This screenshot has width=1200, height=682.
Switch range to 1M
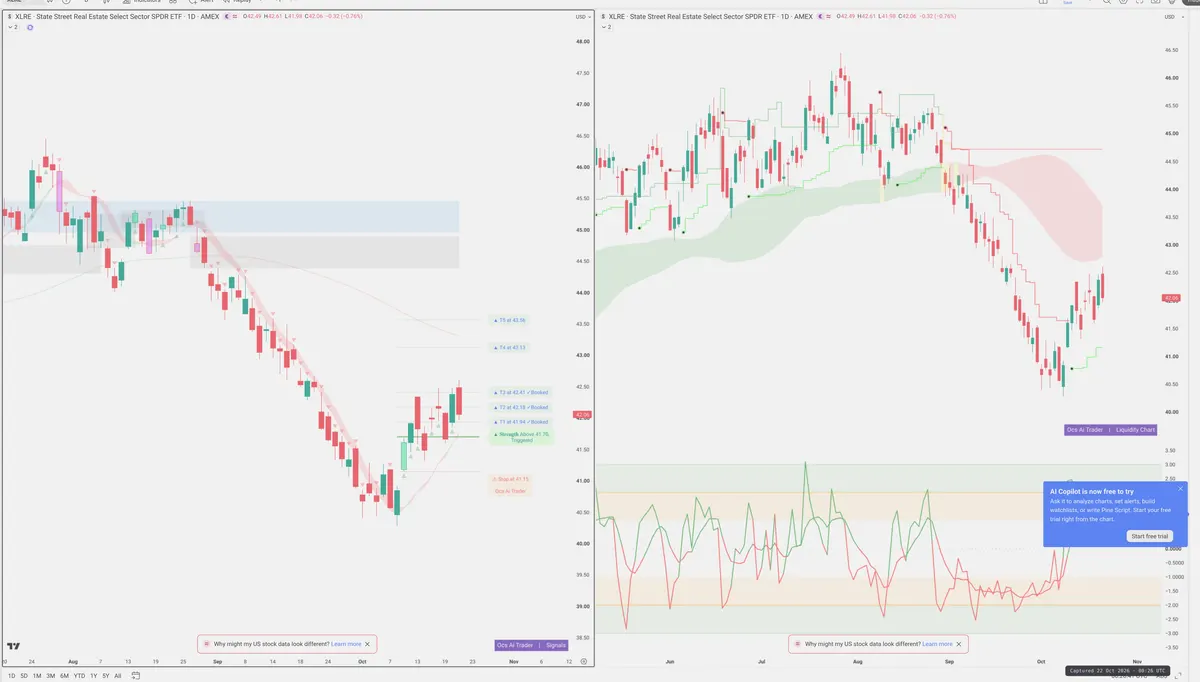point(36,676)
